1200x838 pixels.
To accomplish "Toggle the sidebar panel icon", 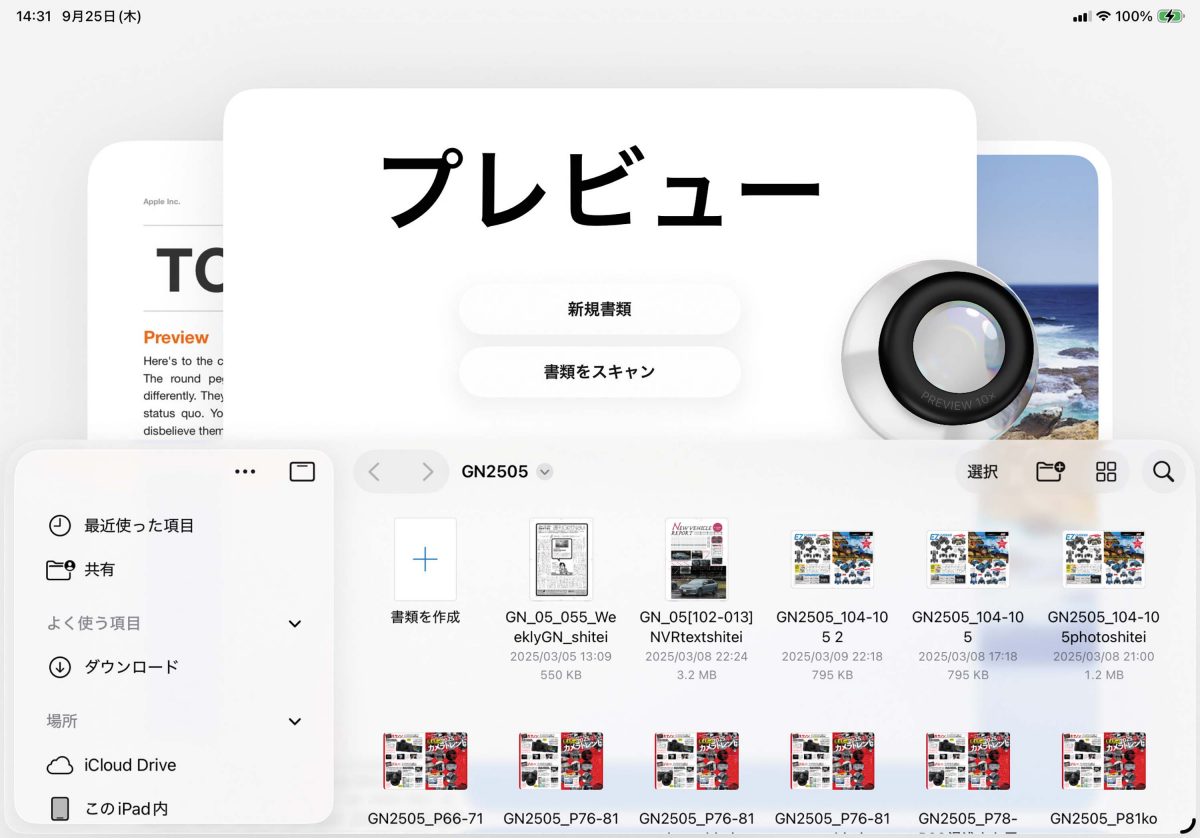I will coord(302,472).
